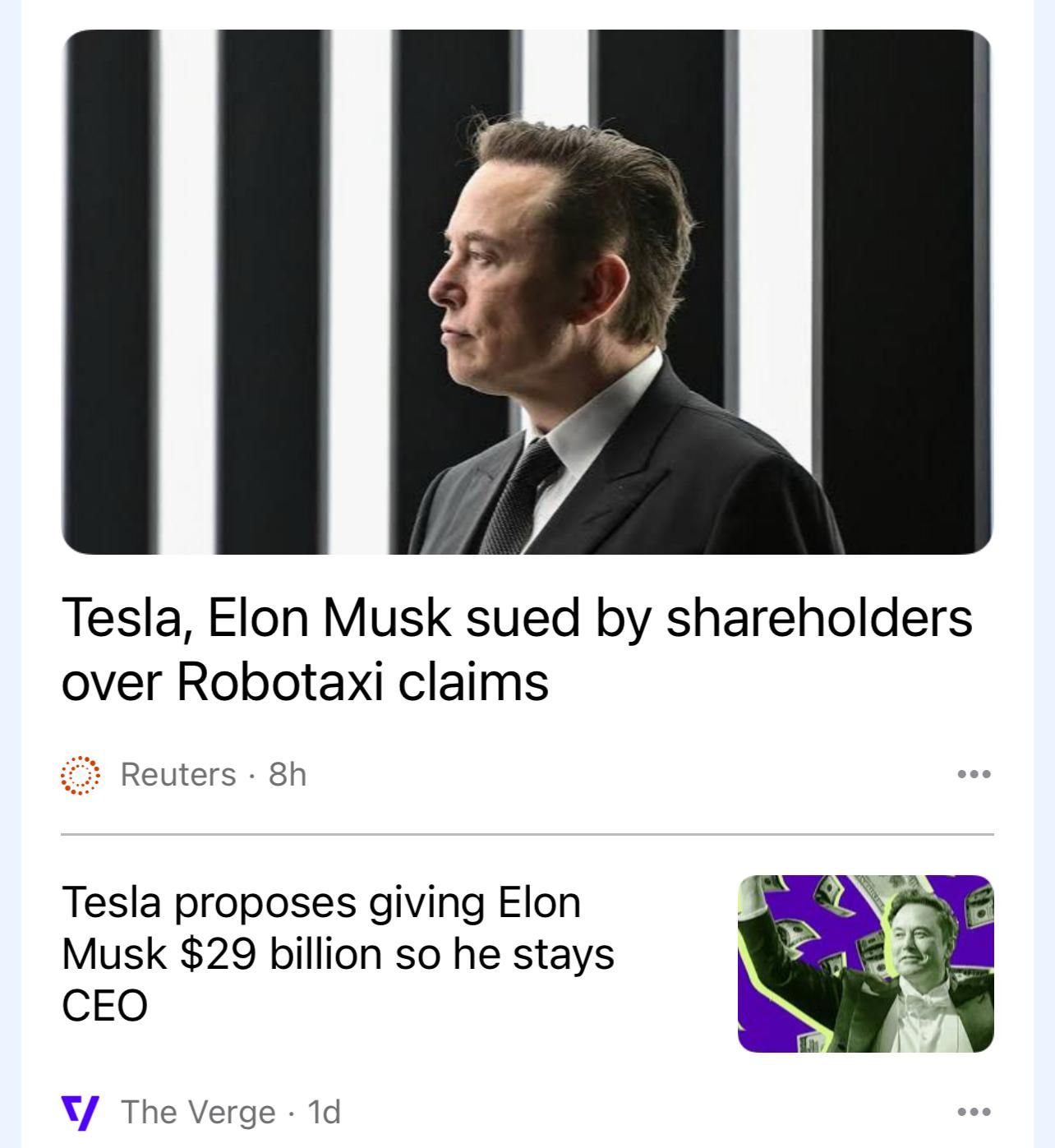The width and height of the screenshot is (1055, 1148).
Task: Click the word 'CEO' in The Verge headline
Action: (x=104, y=1006)
